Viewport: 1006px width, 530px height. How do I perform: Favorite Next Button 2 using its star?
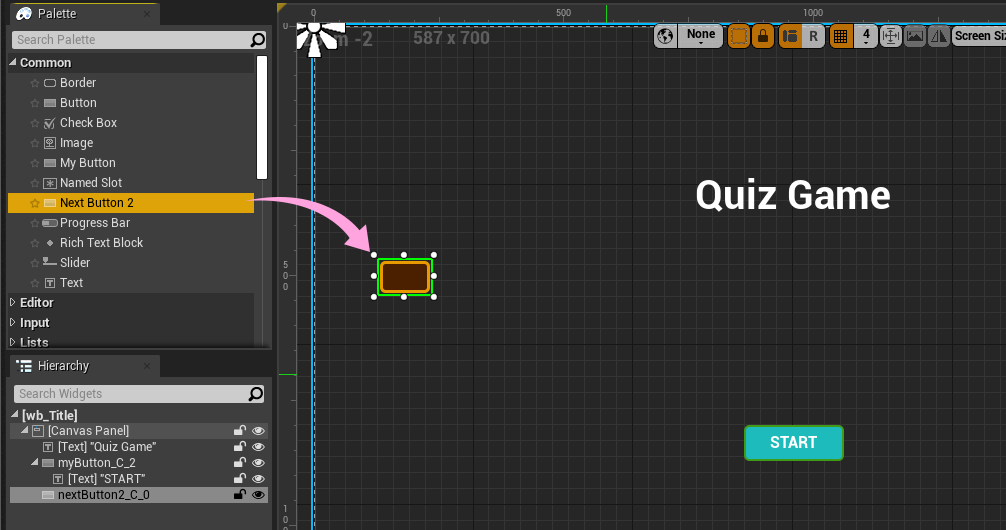[35, 203]
